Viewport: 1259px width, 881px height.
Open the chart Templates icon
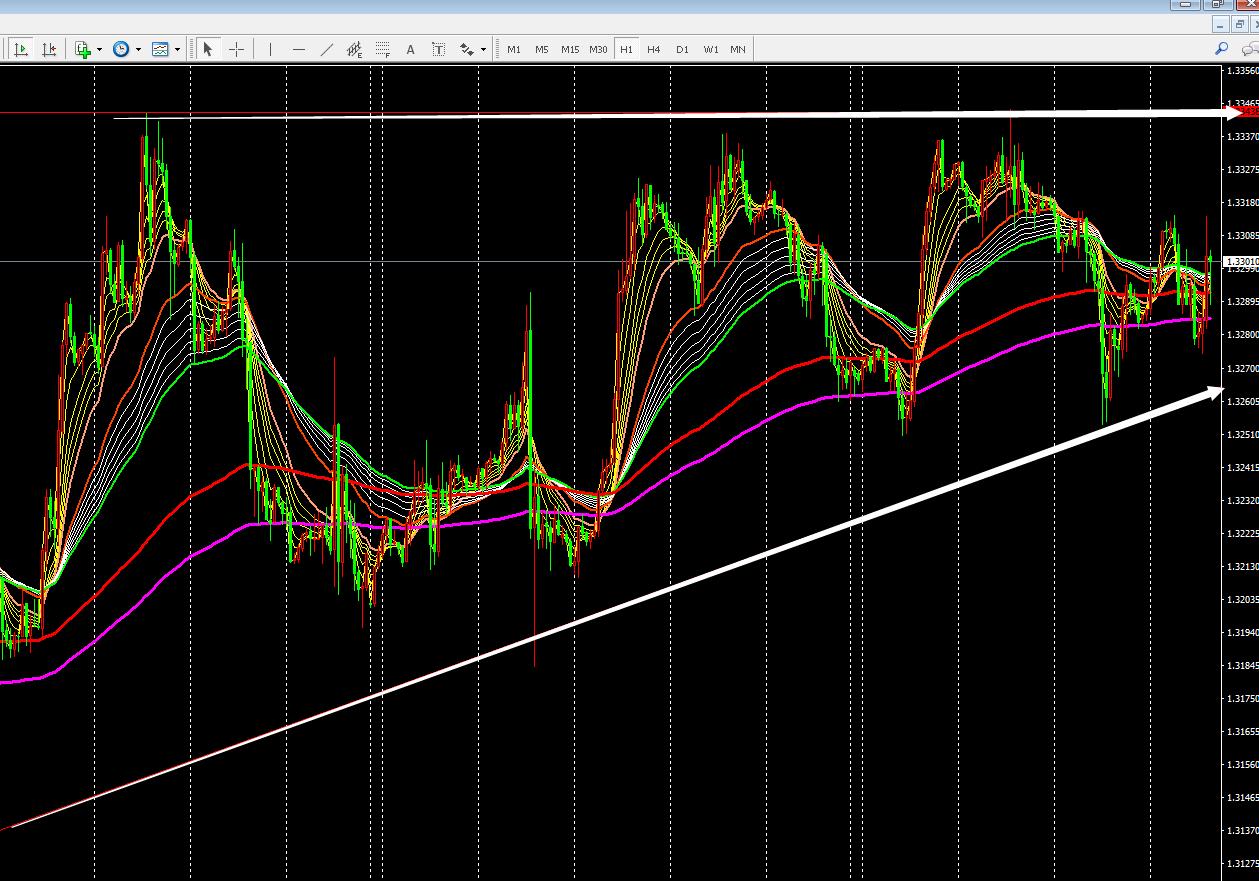160,49
